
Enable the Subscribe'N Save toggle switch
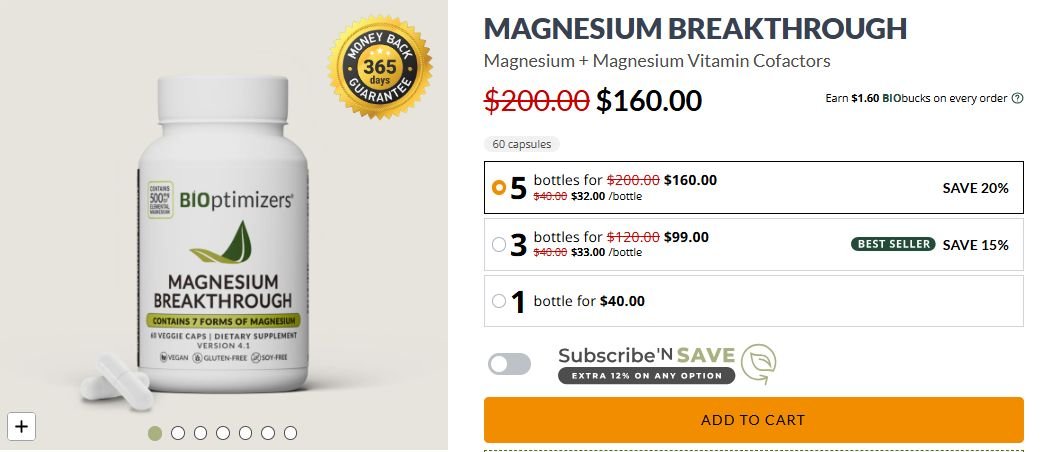[x=509, y=364]
